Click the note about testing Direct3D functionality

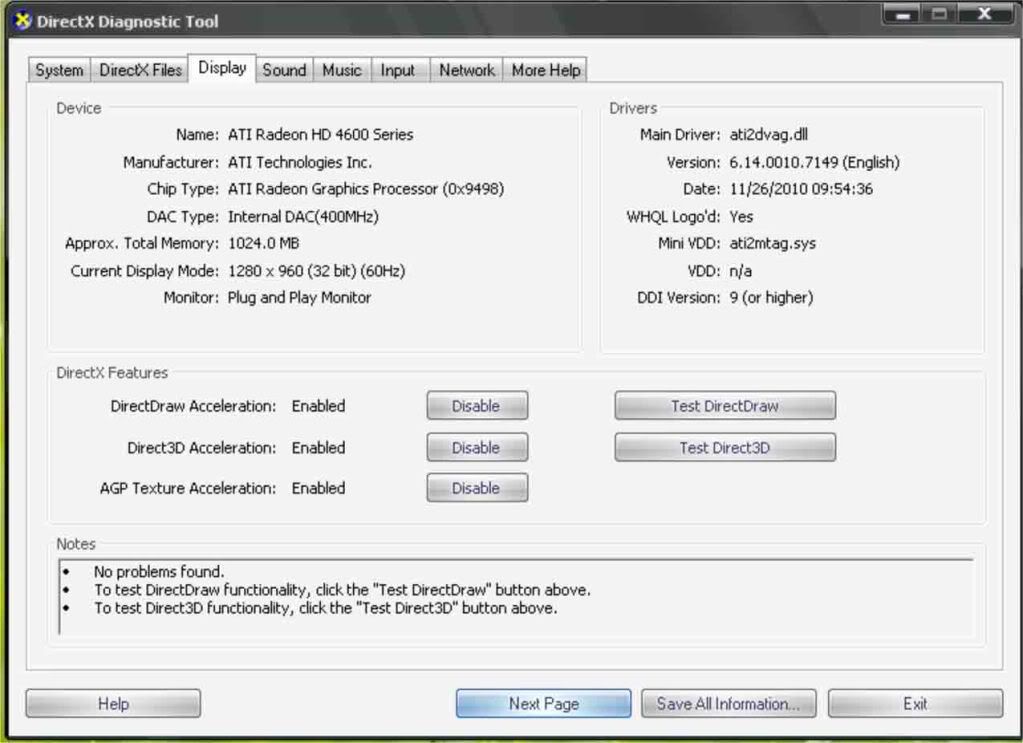pyautogui.click(x=326, y=608)
